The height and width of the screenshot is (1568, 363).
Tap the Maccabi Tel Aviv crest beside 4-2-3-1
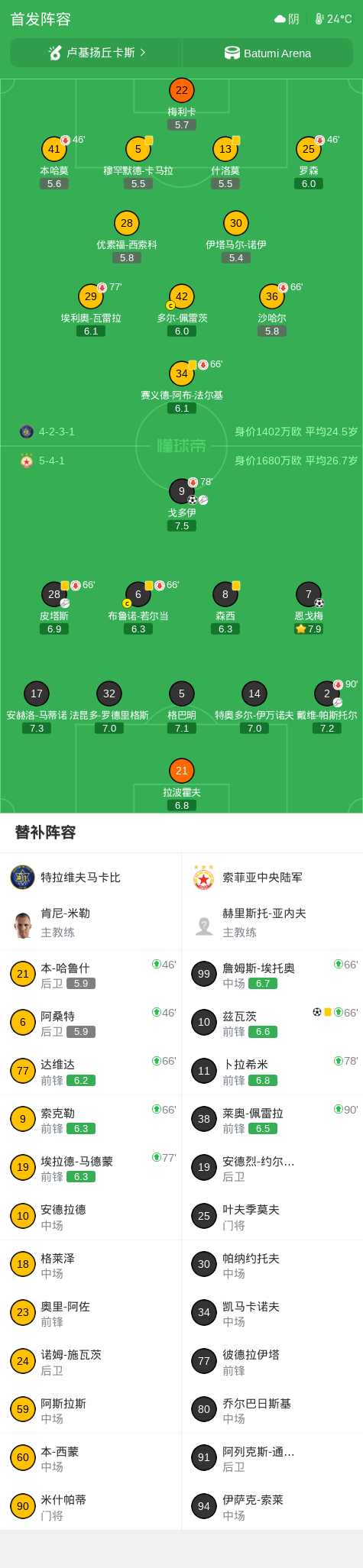point(27,432)
